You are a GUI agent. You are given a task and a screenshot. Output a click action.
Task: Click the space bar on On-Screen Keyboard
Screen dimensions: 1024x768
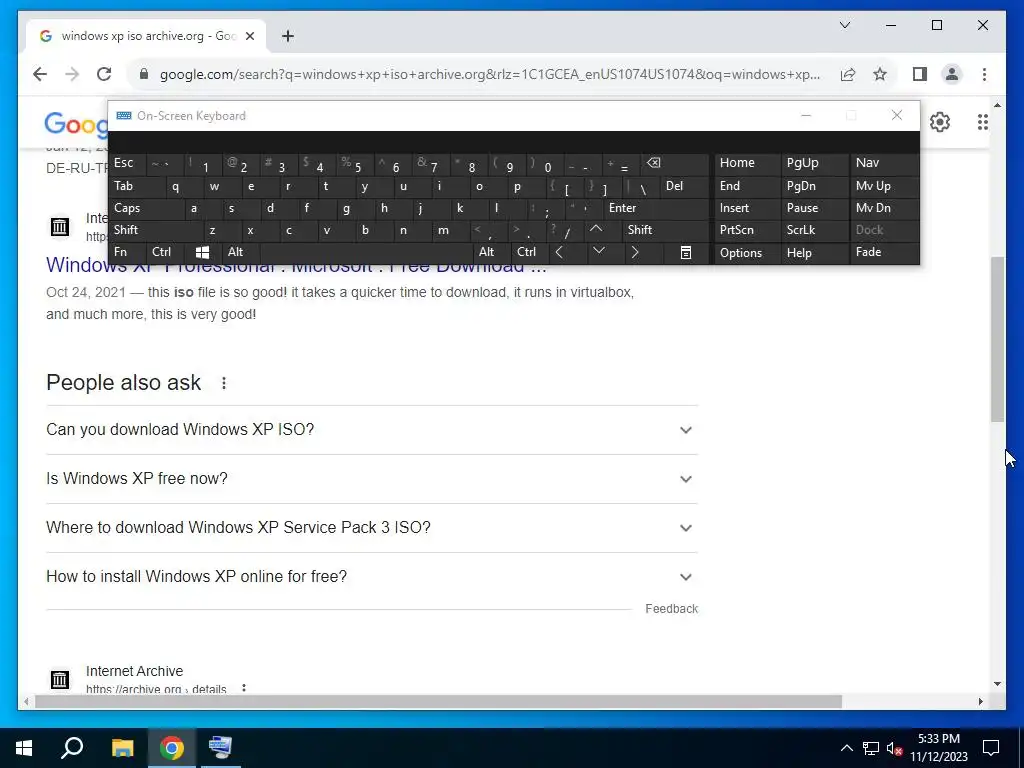pos(366,252)
